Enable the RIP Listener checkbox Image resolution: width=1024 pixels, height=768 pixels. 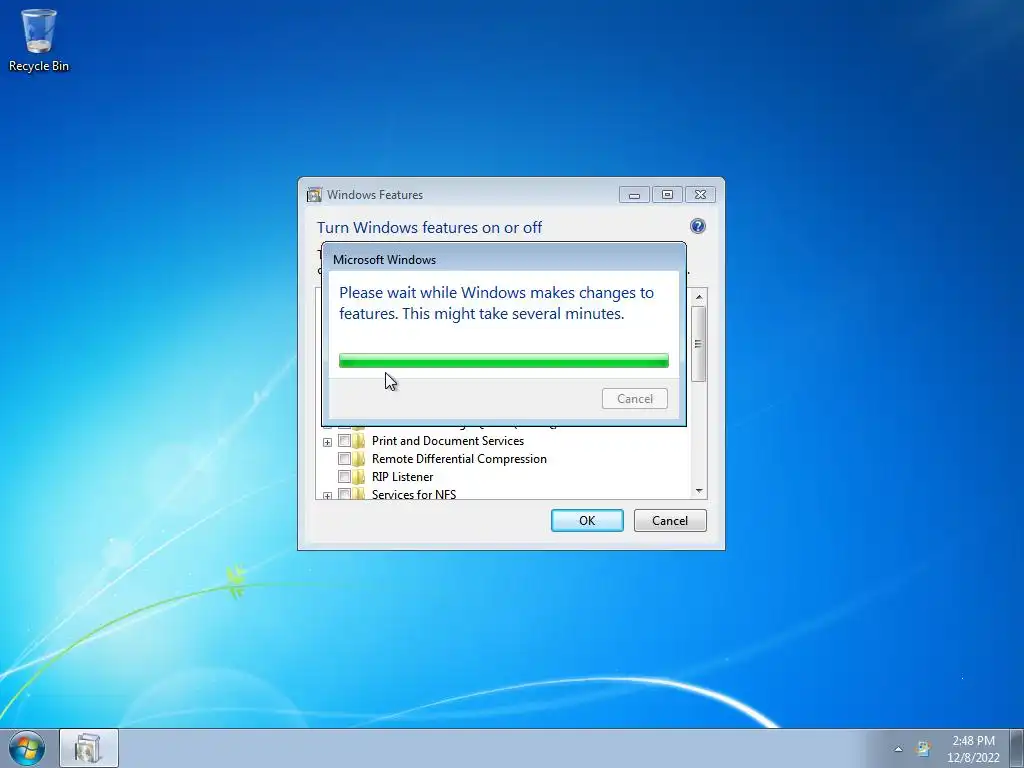pyautogui.click(x=344, y=477)
